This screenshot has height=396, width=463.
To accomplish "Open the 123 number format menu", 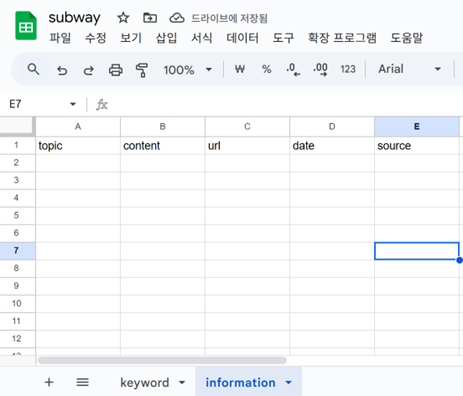I will click(x=348, y=69).
